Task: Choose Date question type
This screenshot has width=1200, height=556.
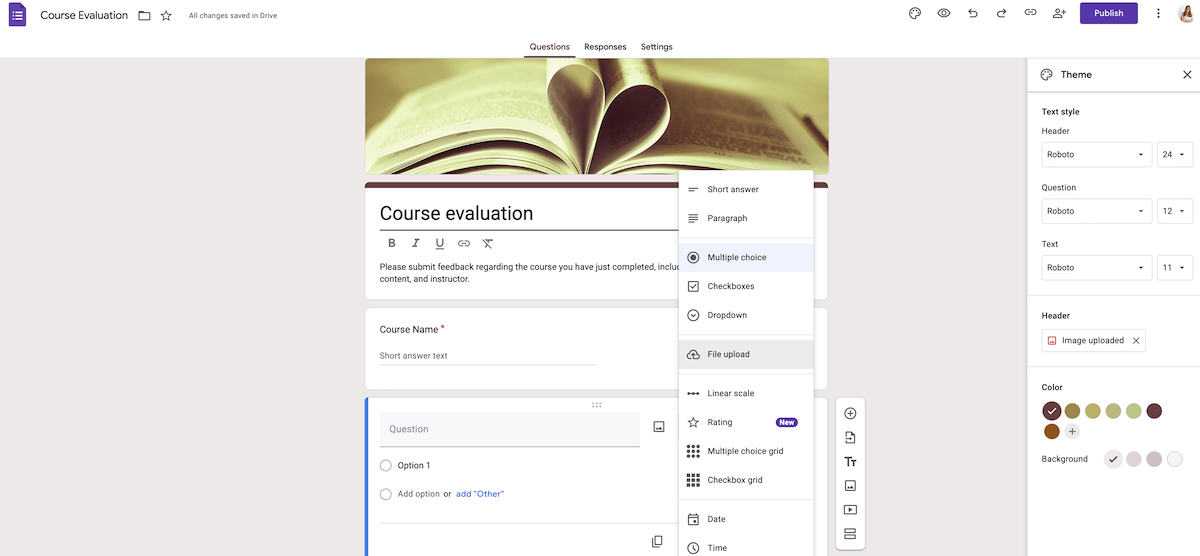Action: click(x=746, y=519)
